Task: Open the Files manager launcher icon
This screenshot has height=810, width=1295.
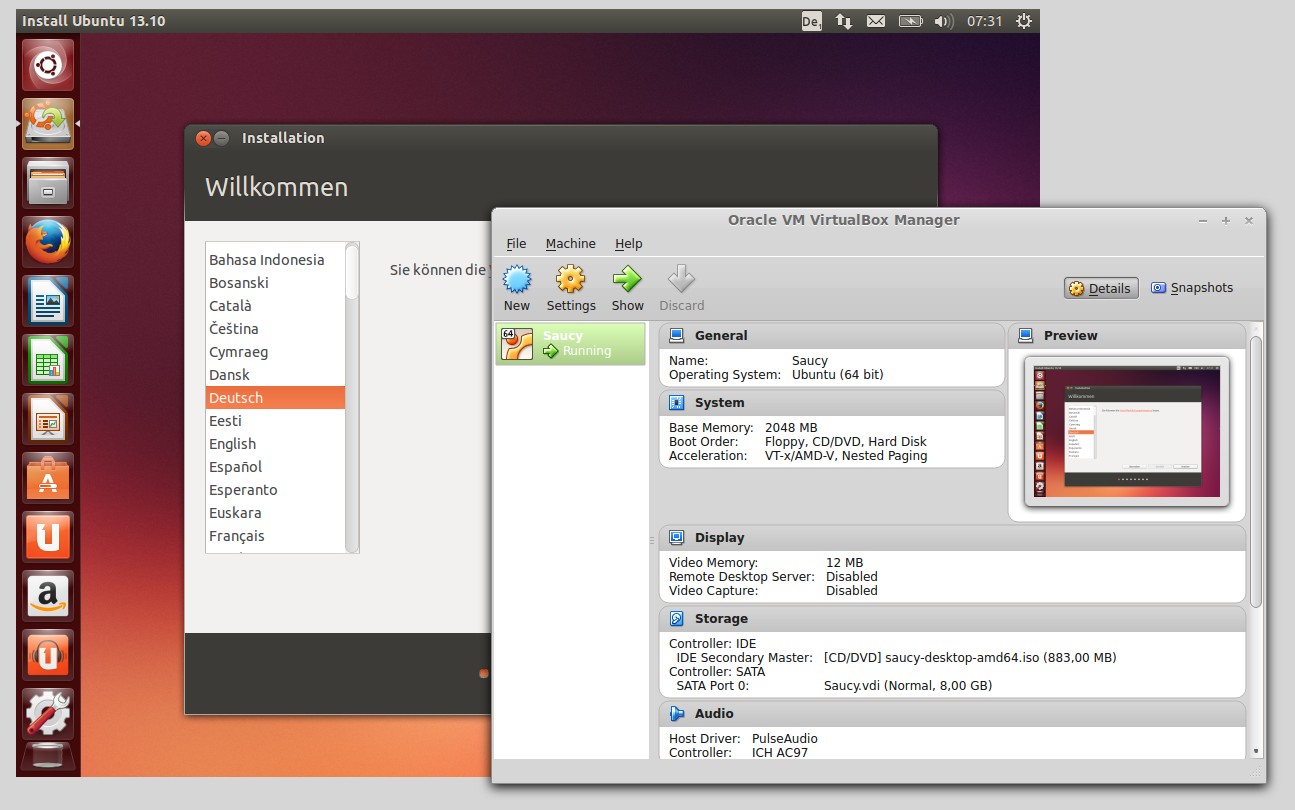Action: 48,183
